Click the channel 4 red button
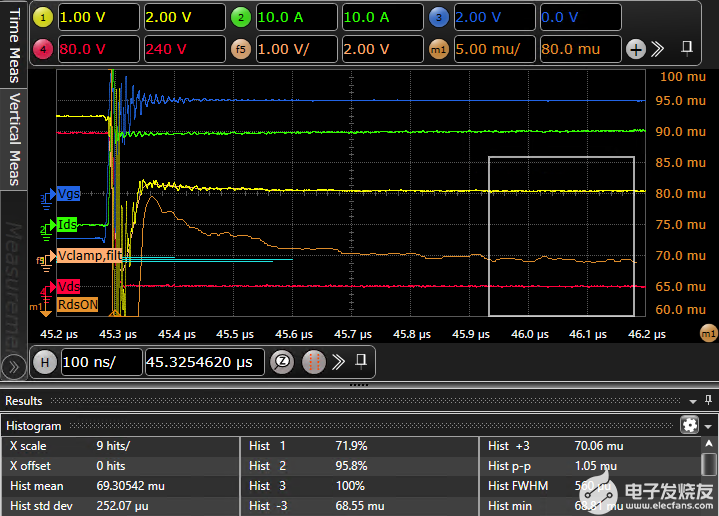The width and height of the screenshot is (719, 516). point(45,48)
